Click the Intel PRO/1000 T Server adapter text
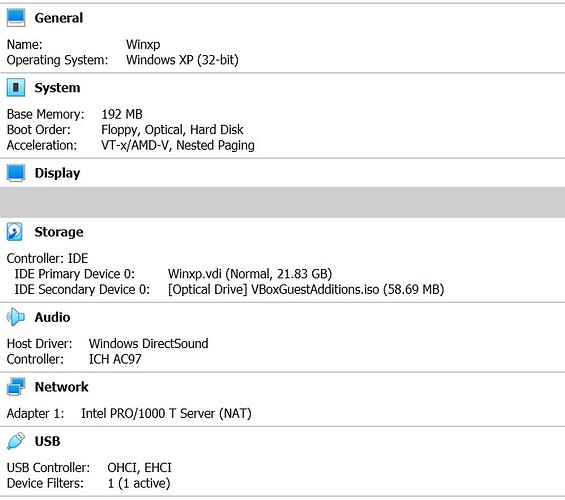565x500 pixels. 166,413
